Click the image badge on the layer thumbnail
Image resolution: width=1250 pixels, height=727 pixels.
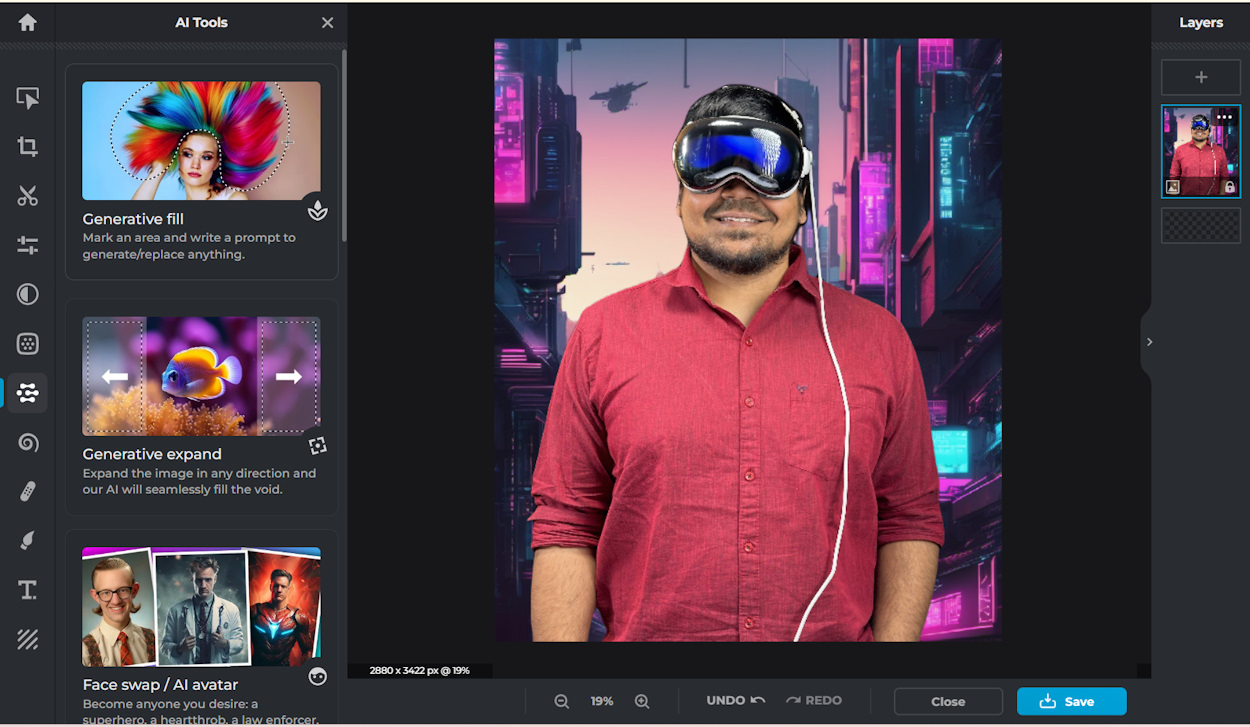pyautogui.click(x=1172, y=186)
